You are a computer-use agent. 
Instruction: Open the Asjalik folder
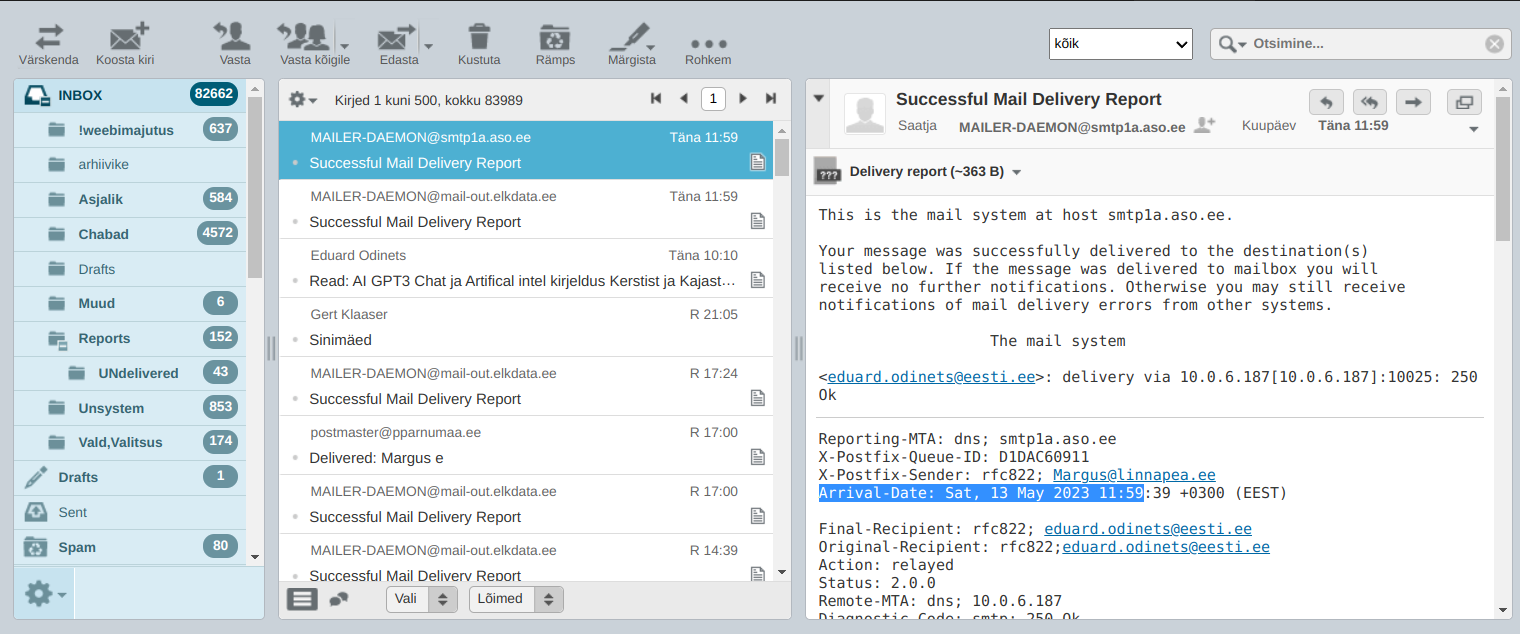(129, 199)
